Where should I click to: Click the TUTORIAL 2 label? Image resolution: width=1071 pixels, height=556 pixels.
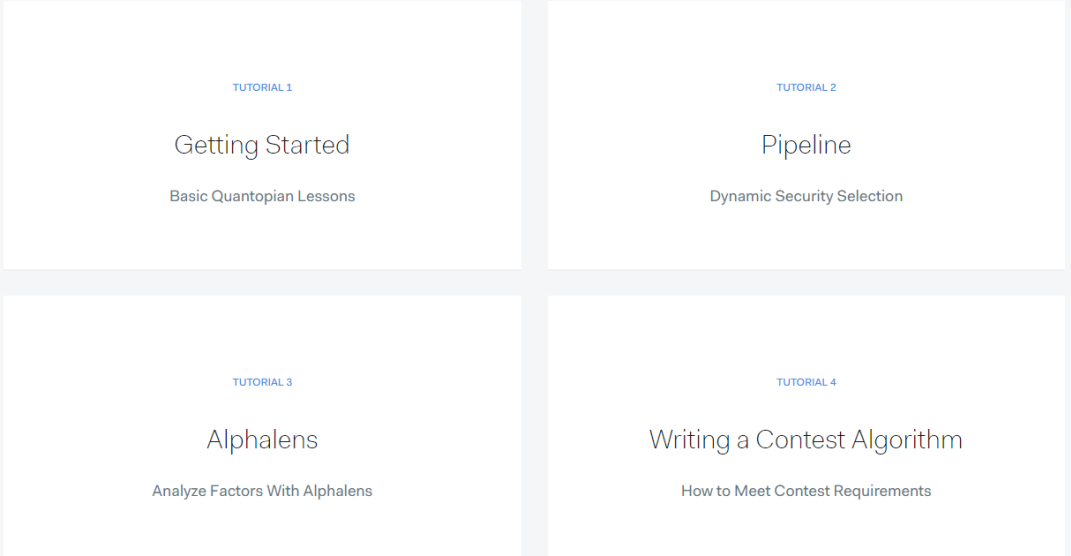click(x=806, y=88)
